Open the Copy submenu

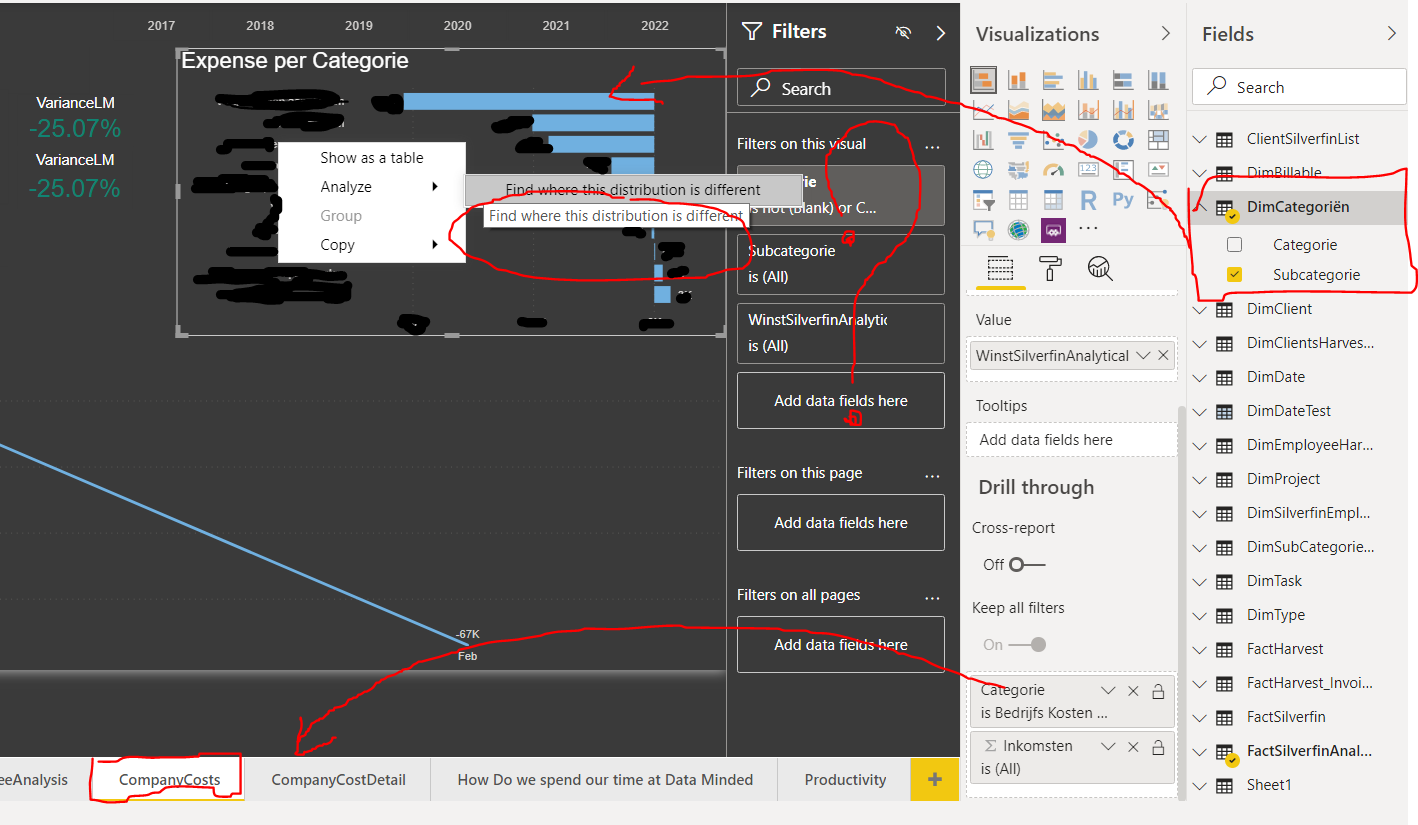coord(372,245)
